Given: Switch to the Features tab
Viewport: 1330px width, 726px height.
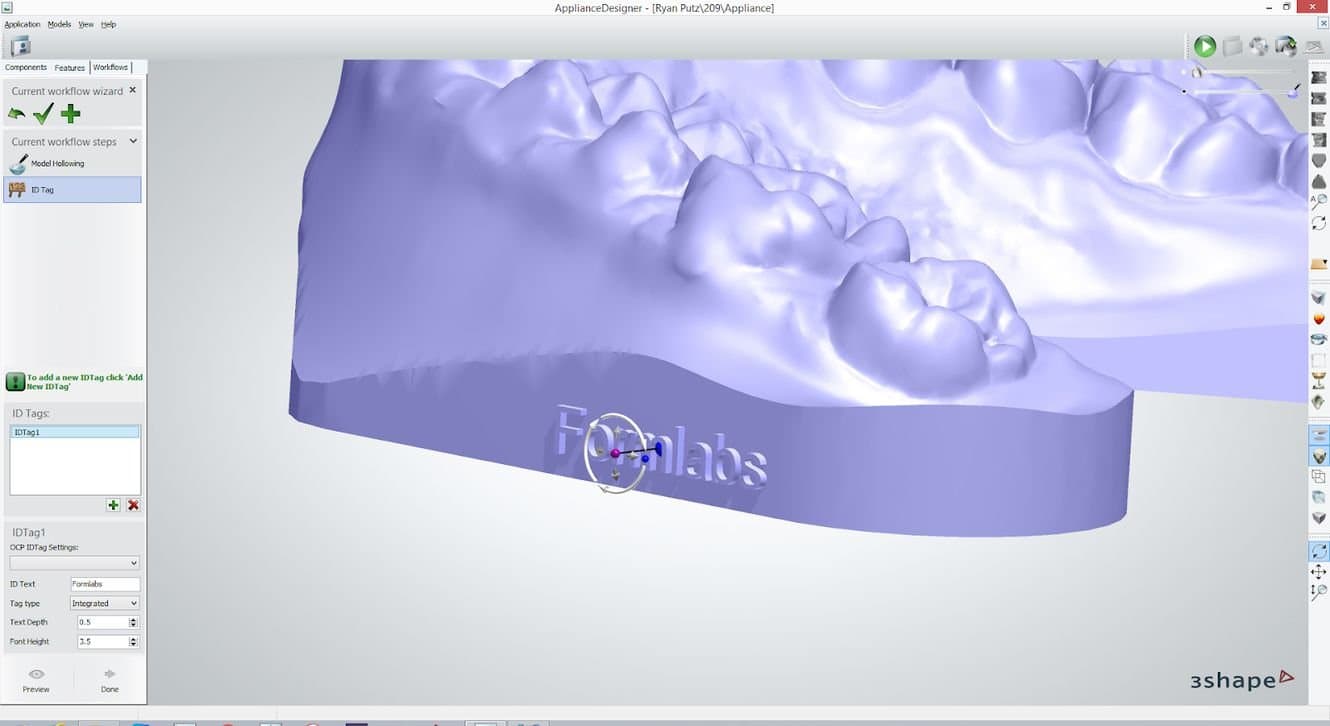Looking at the screenshot, I should [70, 67].
